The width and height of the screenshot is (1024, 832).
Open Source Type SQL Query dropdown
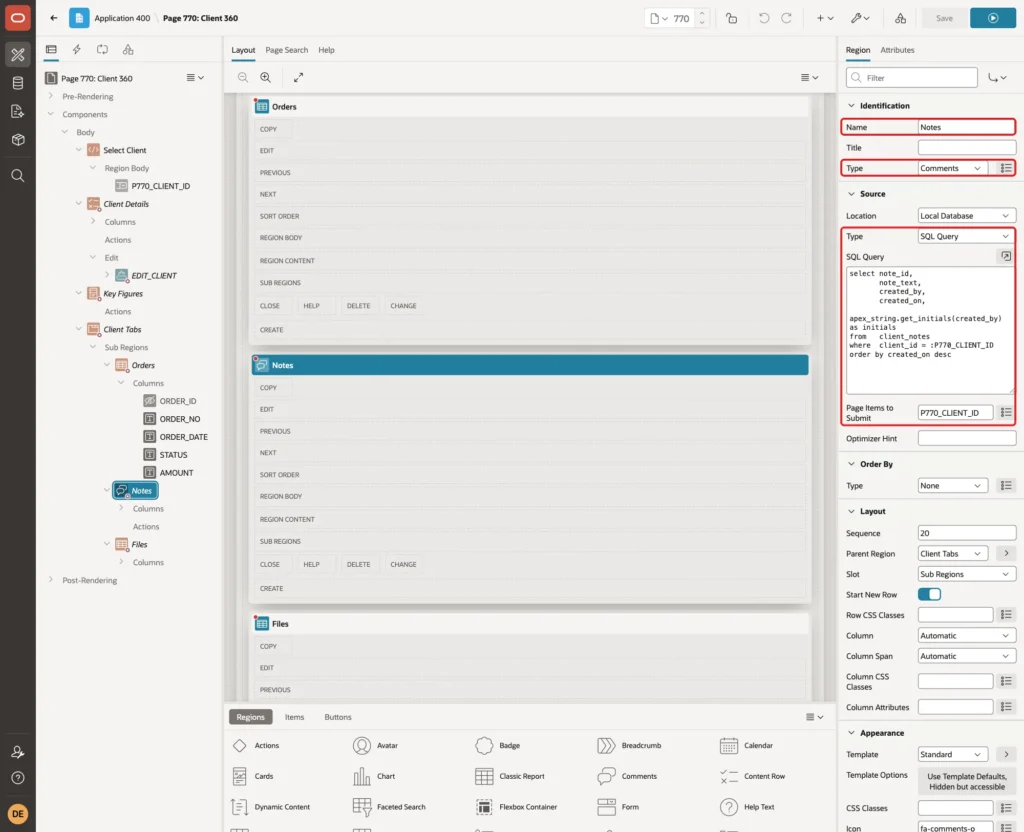966,236
